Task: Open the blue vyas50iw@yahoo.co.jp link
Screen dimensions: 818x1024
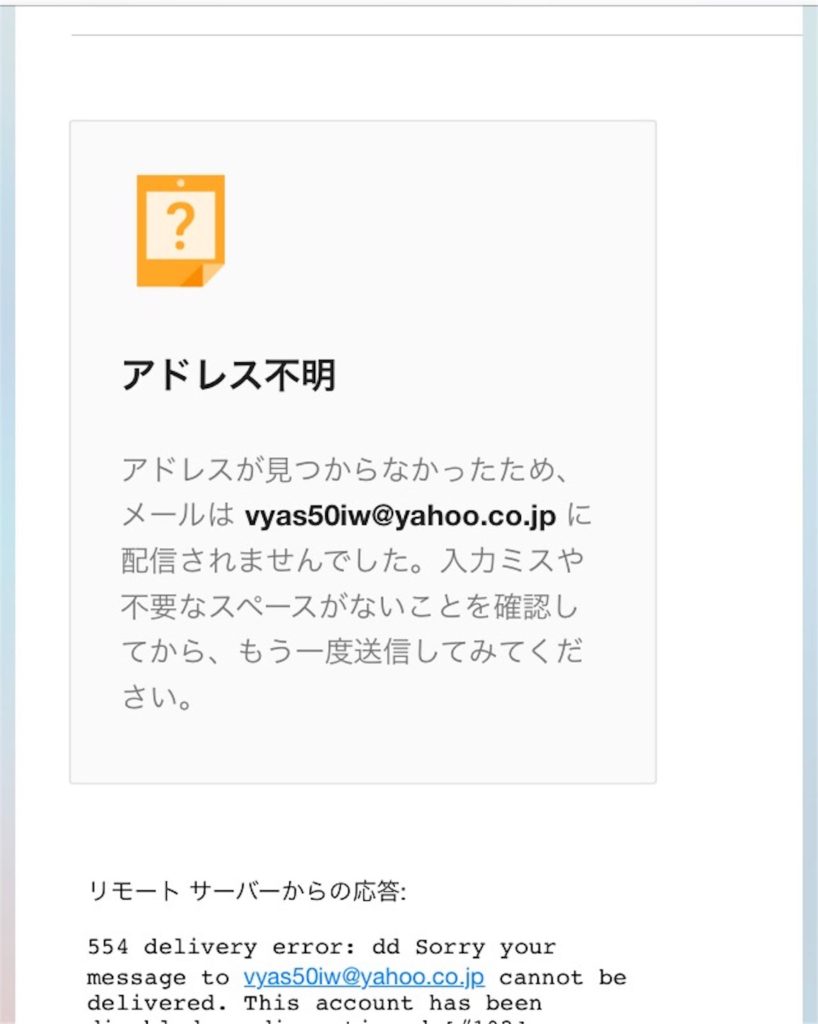Action: [364, 977]
